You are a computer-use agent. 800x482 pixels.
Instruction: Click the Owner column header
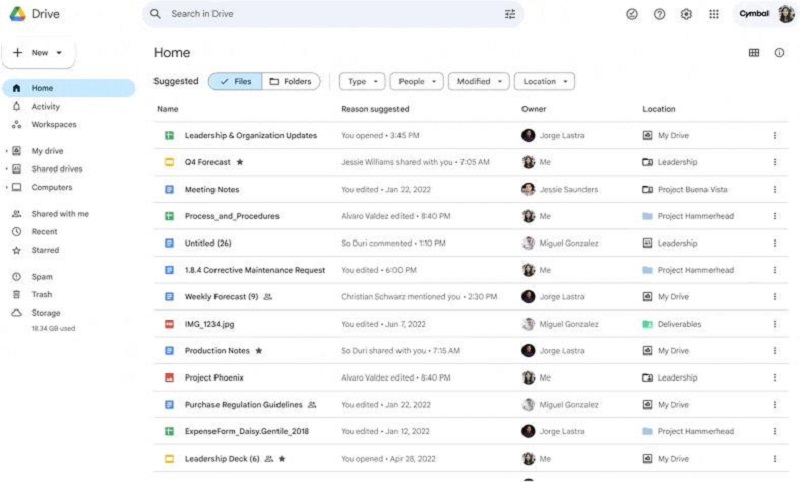coord(534,109)
